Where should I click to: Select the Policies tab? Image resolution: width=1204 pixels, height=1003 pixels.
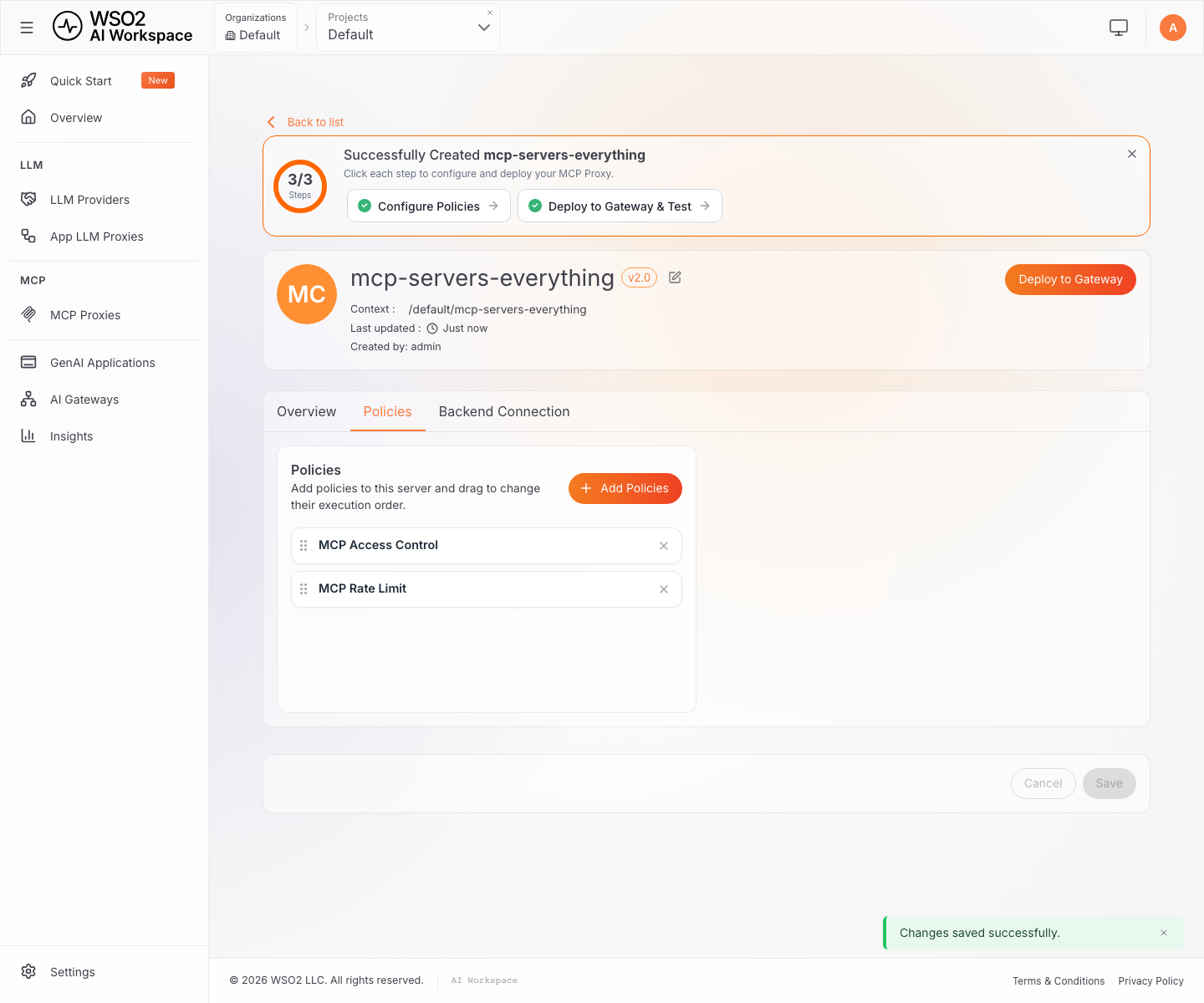click(x=388, y=411)
